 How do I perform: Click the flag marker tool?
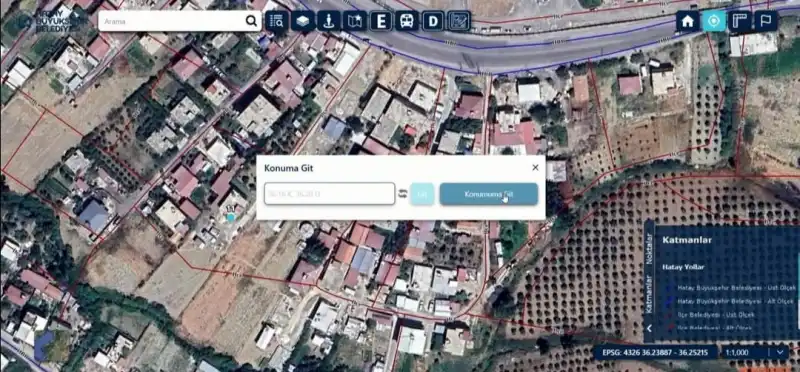pos(766,21)
